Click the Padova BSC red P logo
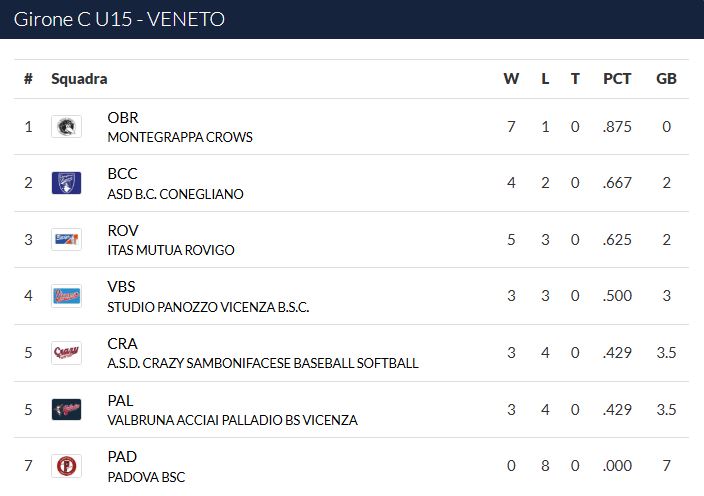 coord(66,465)
